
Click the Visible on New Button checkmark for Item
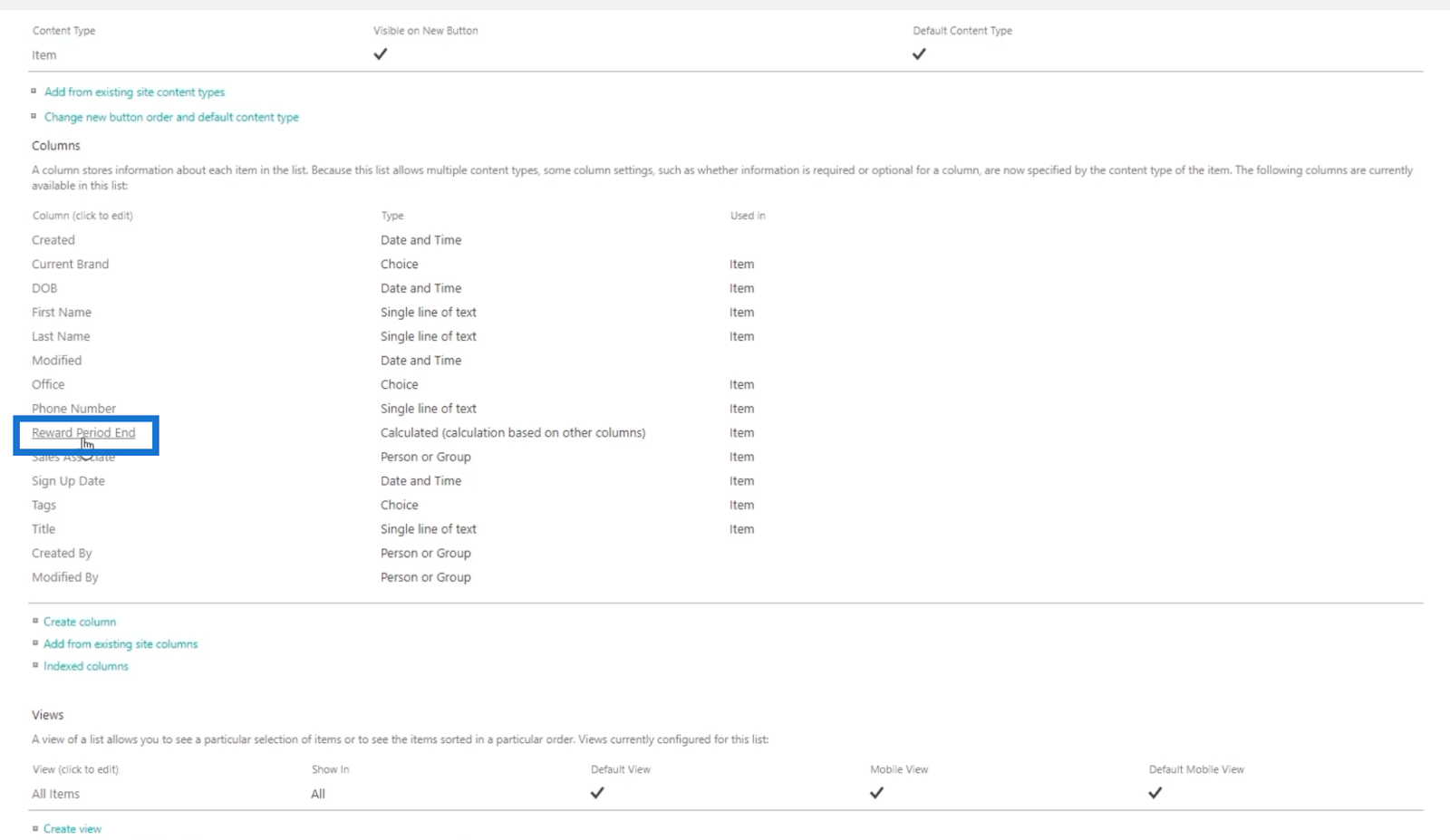coord(381,54)
